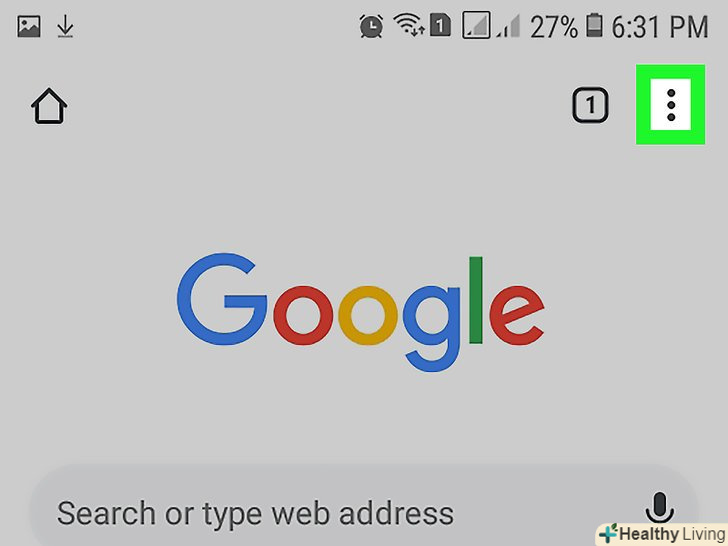Tap the Wi-Fi status icon
728x546 pixels.
(x=409, y=25)
